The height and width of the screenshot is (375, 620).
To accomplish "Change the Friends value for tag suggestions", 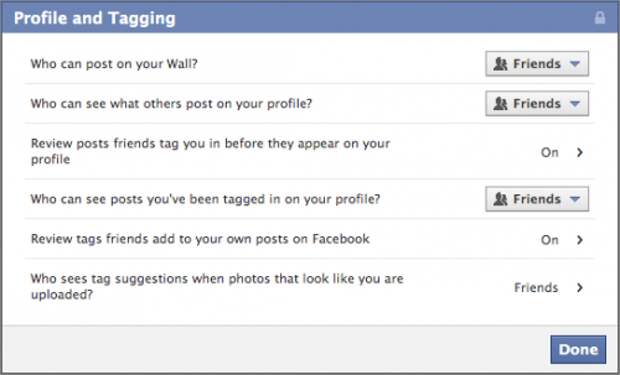I will point(536,288).
